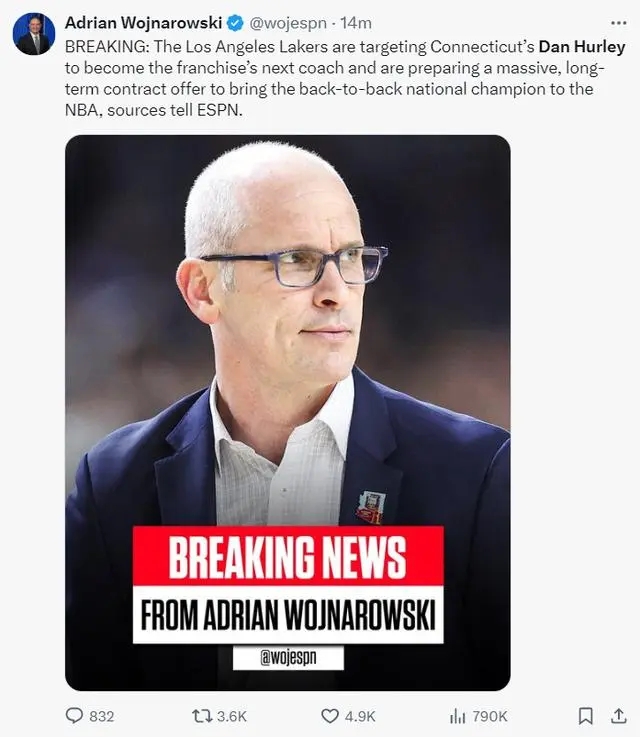Click the blue verified badge
The width and height of the screenshot is (640, 737).
(x=235, y=23)
